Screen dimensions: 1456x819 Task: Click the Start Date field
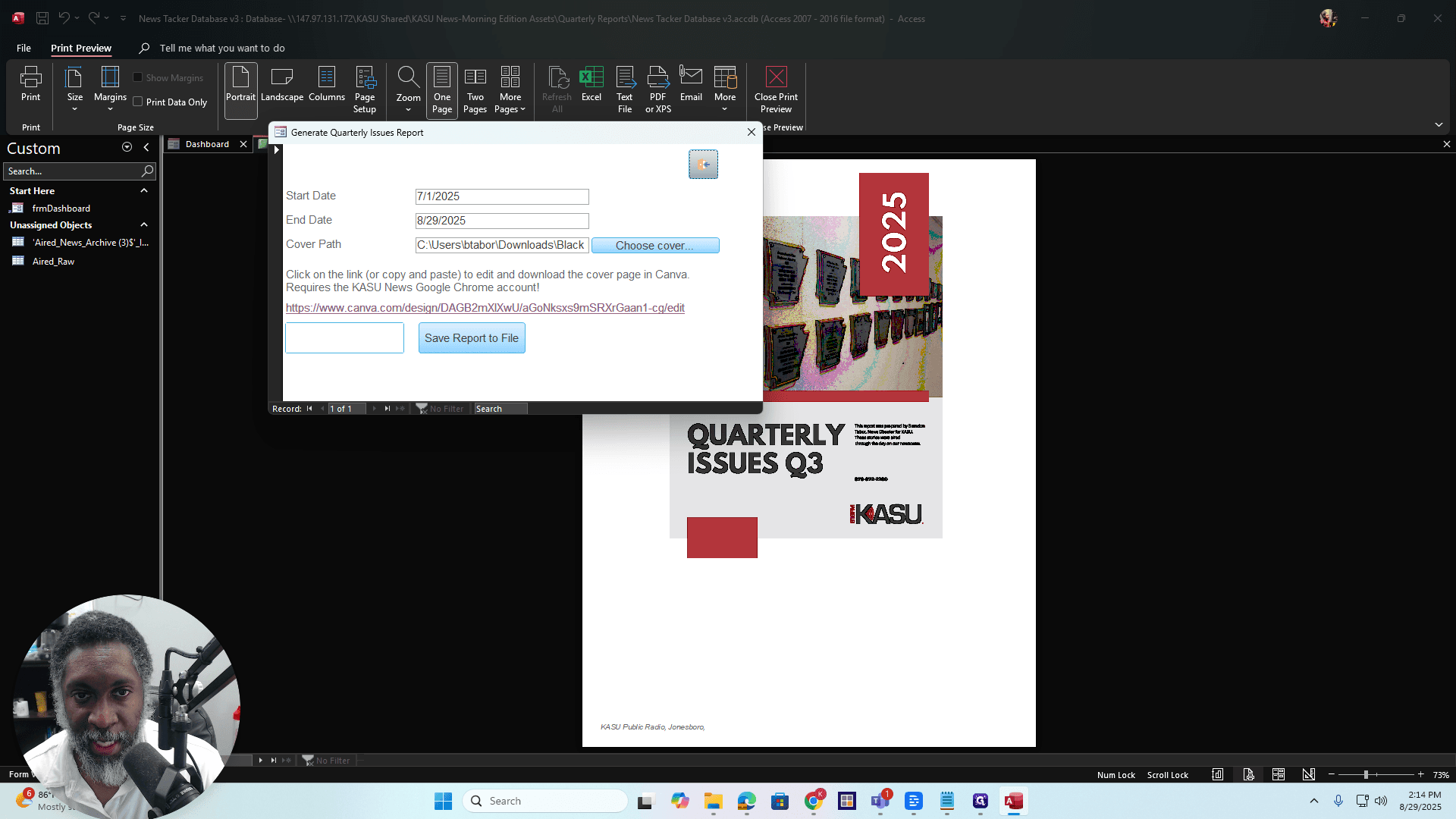[x=502, y=196]
